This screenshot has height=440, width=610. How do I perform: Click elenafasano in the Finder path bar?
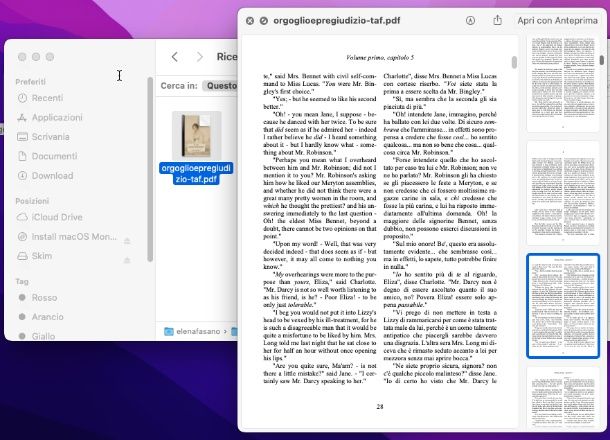point(198,331)
